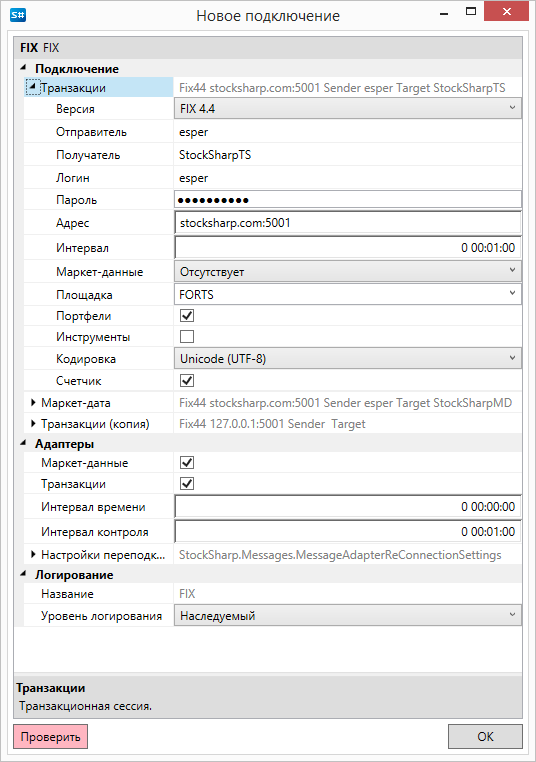Click the MessageAdapterReConnectionSettings value text

pos(340,554)
